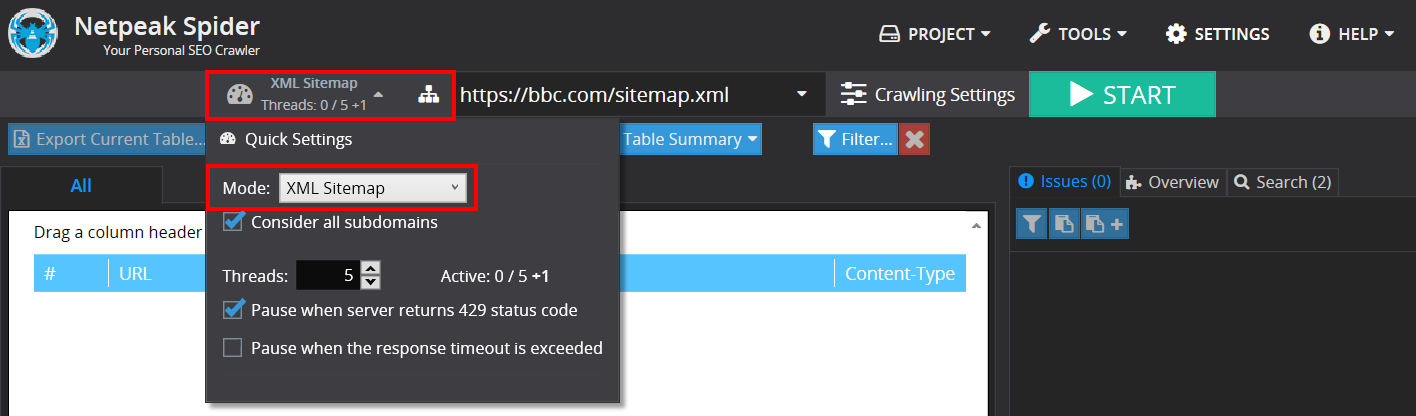This screenshot has width=1416, height=416.
Task: Collapse quick settings via the up arrow
Action: 378,95
